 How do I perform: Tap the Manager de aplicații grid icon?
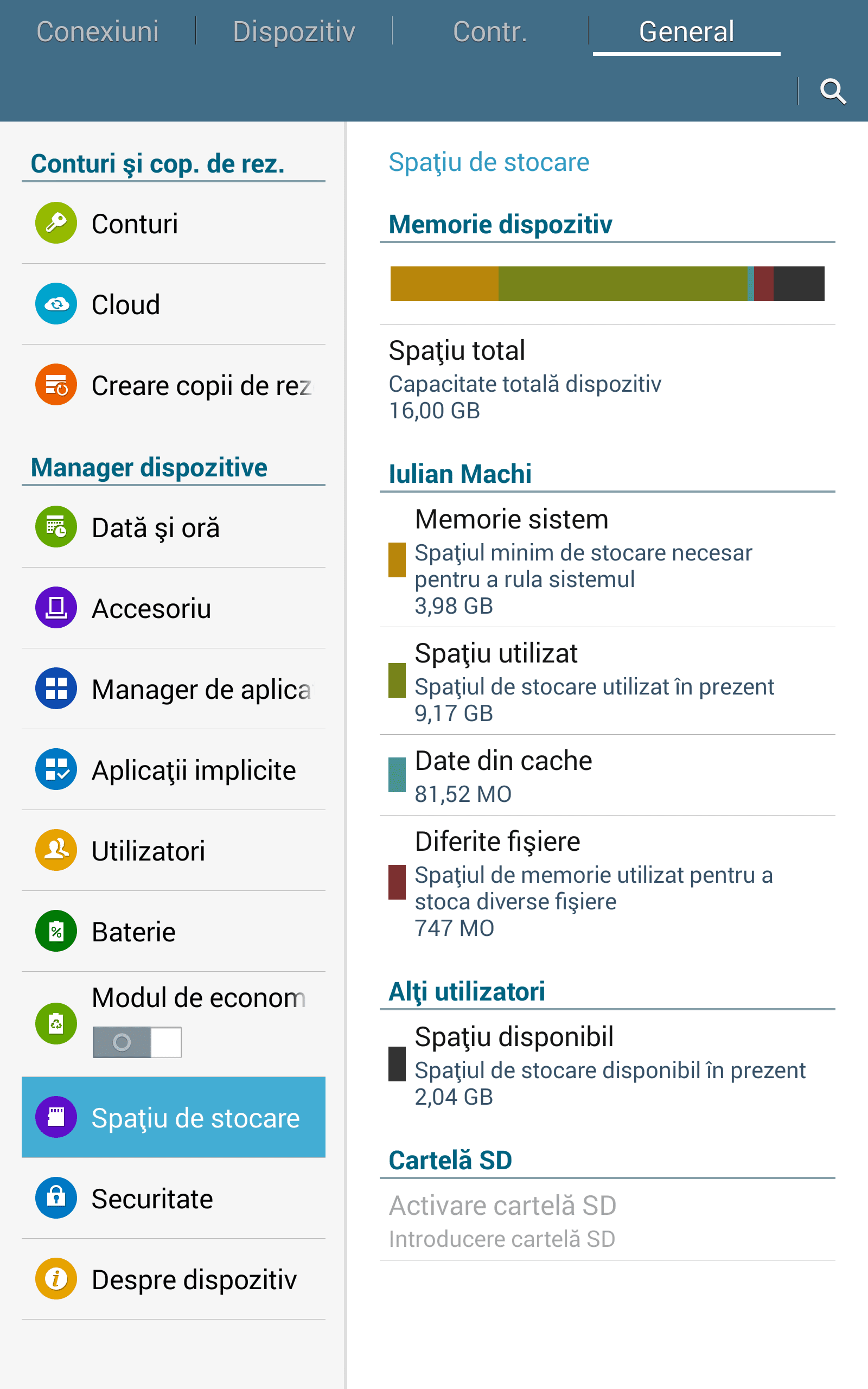pyautogui.click(x=56, y=688)
